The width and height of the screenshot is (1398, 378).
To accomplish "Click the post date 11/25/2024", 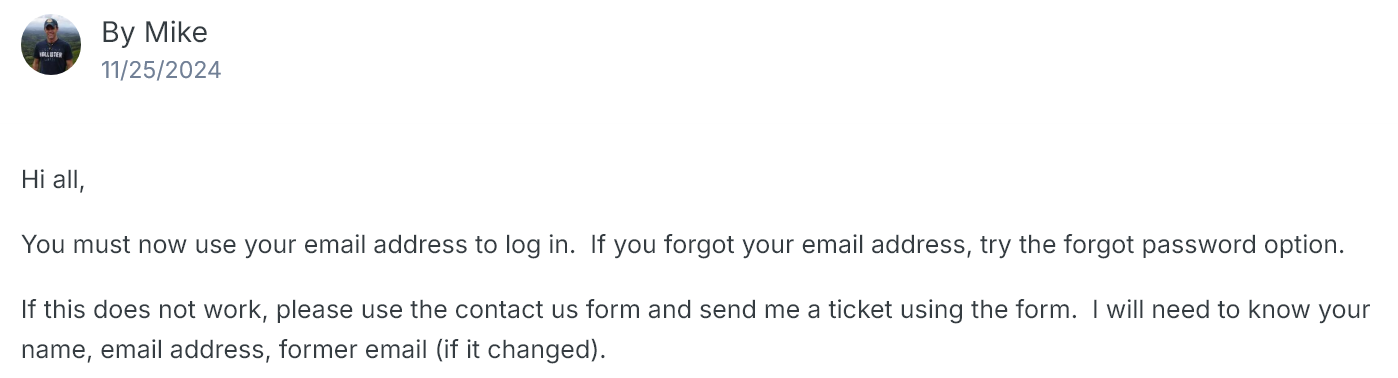I will tap(161, 70).
